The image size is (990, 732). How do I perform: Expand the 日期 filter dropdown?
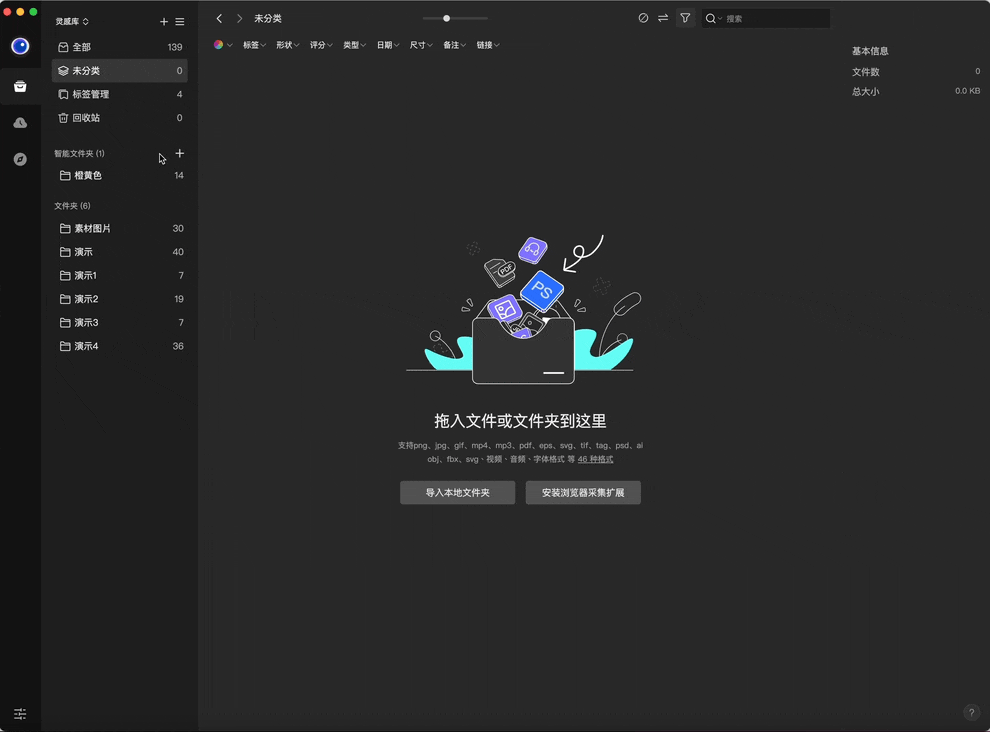click(388, 45)
